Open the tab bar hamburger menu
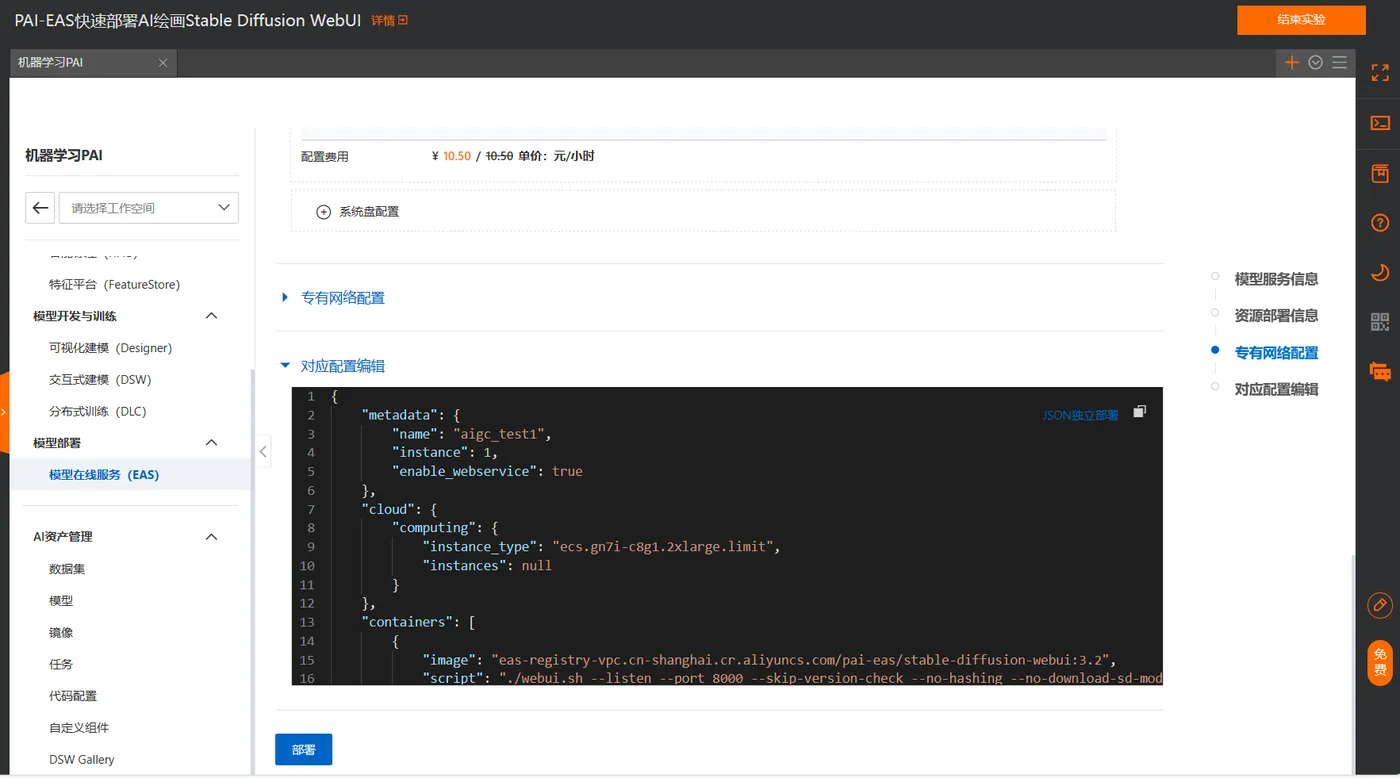The width and height of the screenshot is (1400, 778). [1339, 62]
